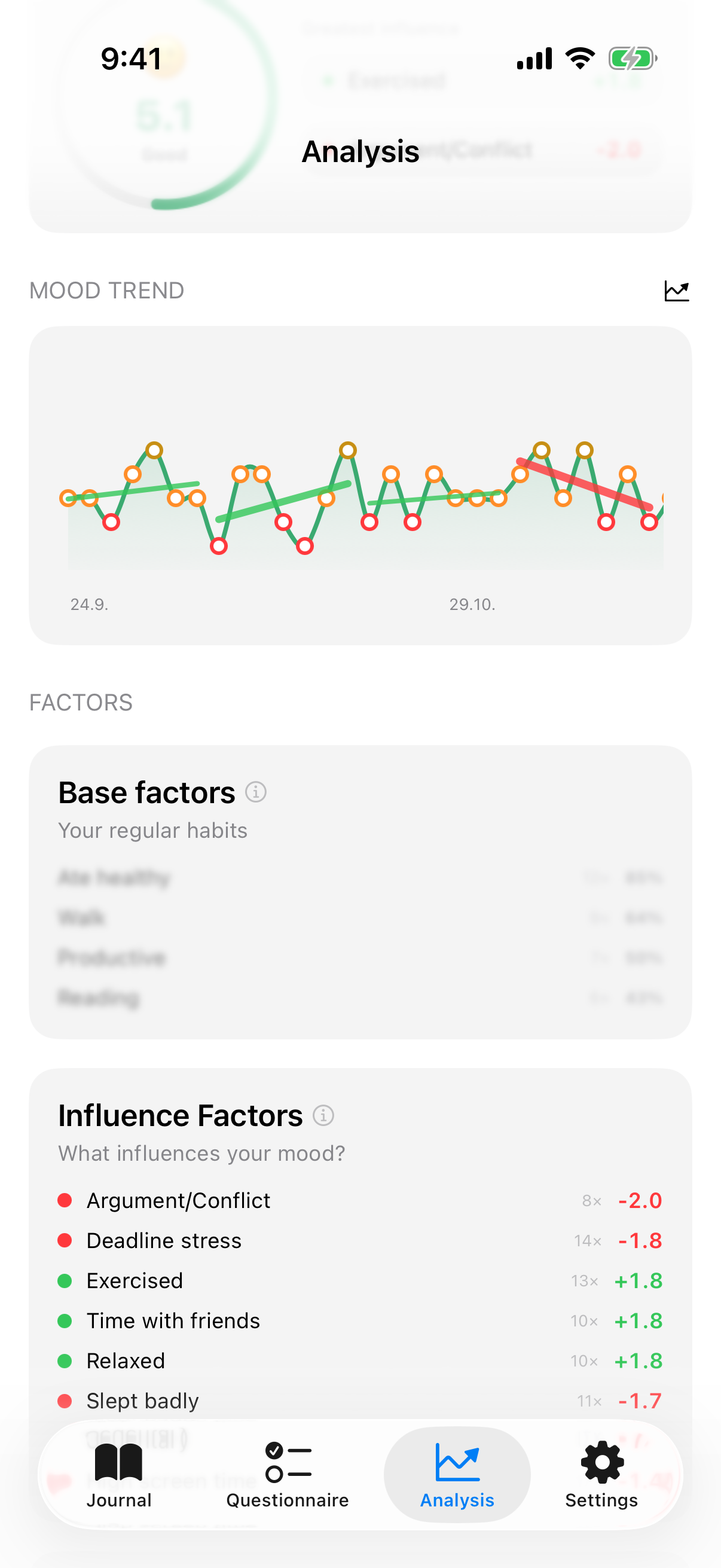Screen dimensions: 721x1568
Task: Open the Settings gear icon
Action: pyautogui.click(x=601, y=1463)
